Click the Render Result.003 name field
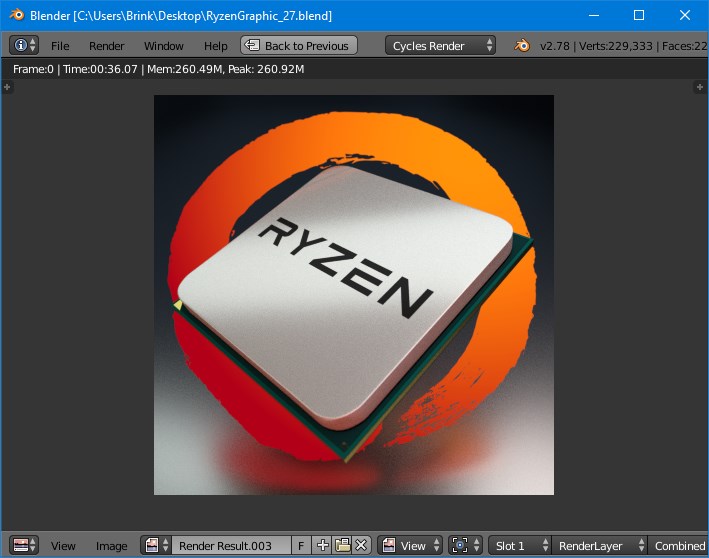 [x=231, y=545]
